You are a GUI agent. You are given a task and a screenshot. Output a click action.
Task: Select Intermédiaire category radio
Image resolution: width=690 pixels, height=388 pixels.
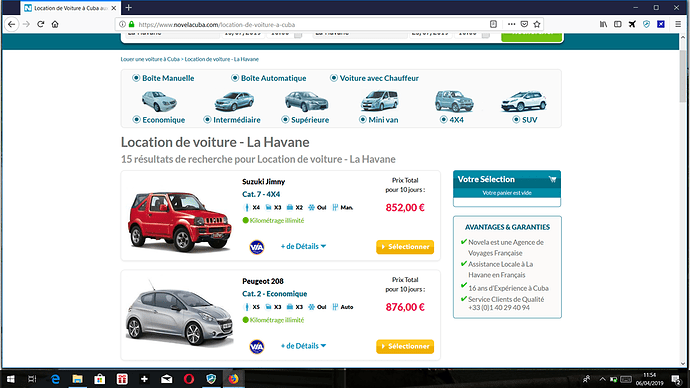tap(207, 119)
